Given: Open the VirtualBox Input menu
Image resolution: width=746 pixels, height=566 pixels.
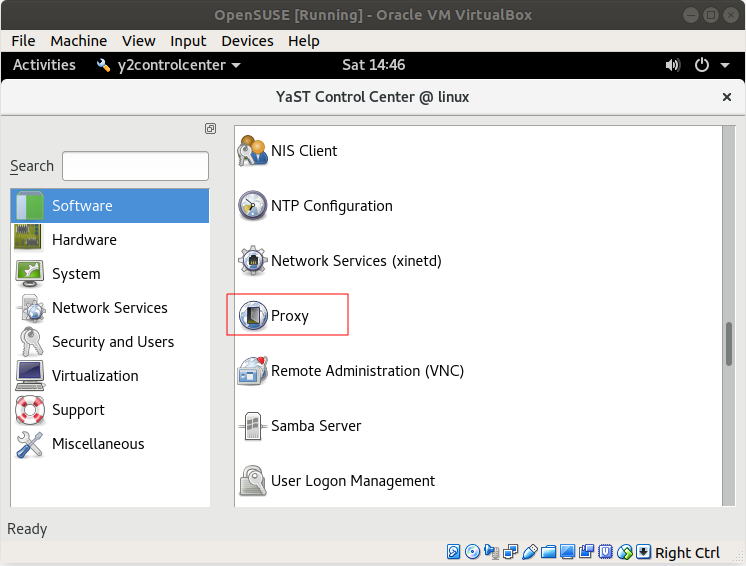Looking at the screenshot, I should [188, 41].
